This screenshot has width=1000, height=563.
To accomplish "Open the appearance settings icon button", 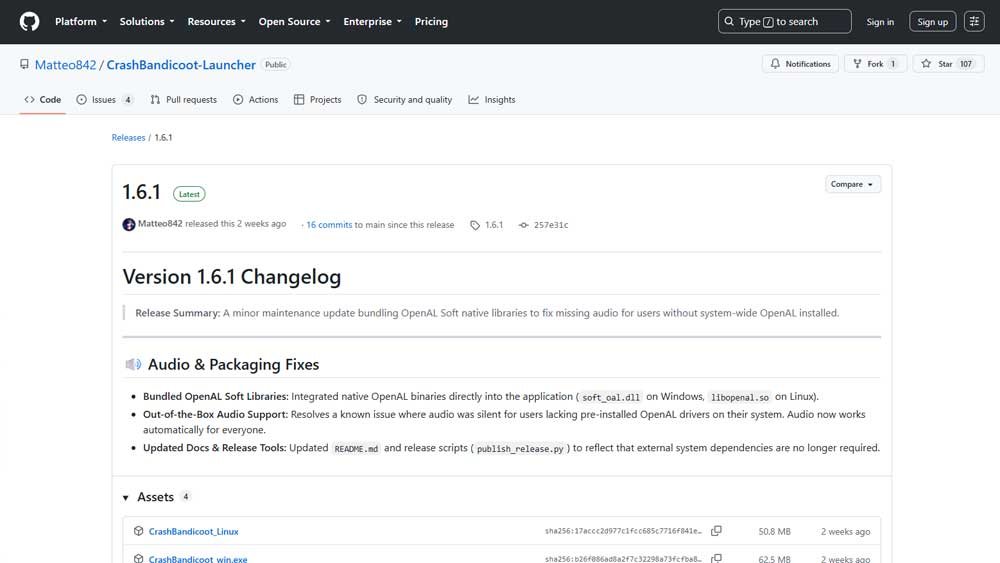I will click(974, 22).
